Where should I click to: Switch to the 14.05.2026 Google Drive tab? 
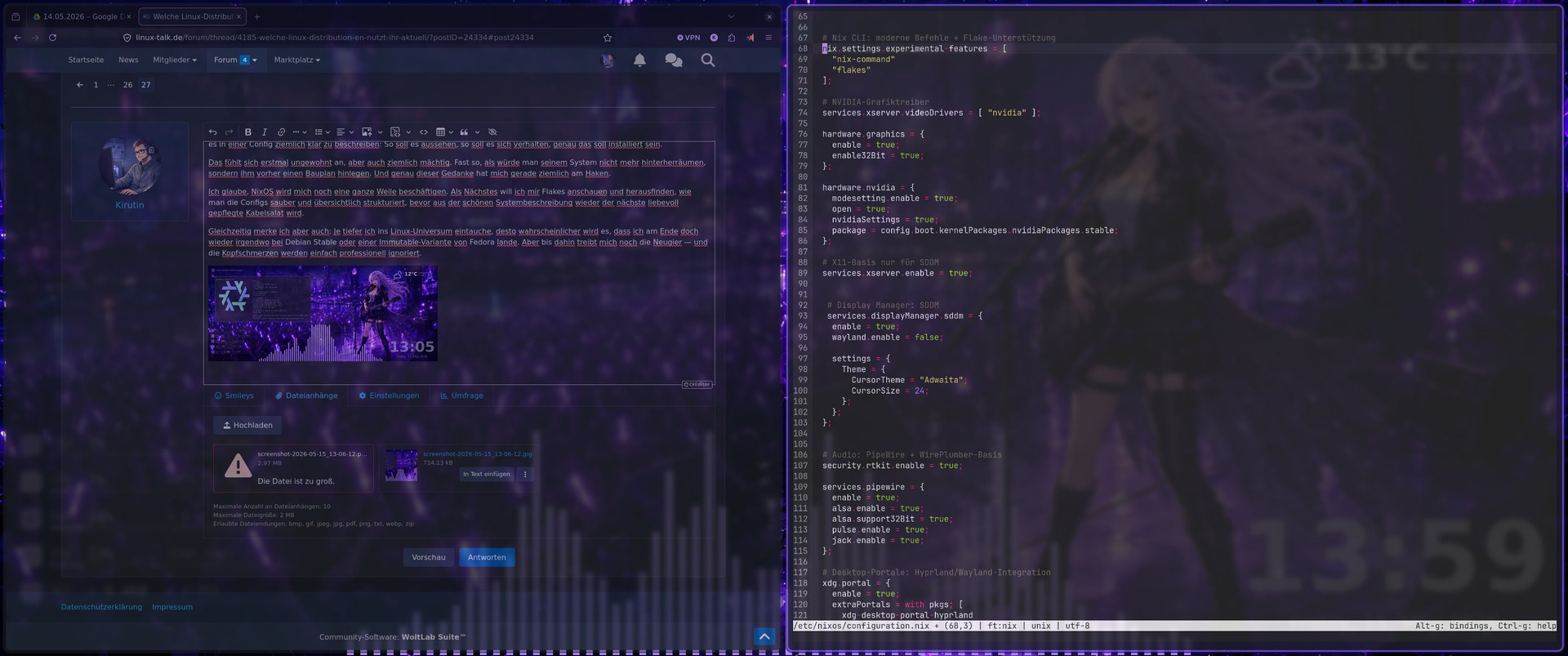click(79, 16)
